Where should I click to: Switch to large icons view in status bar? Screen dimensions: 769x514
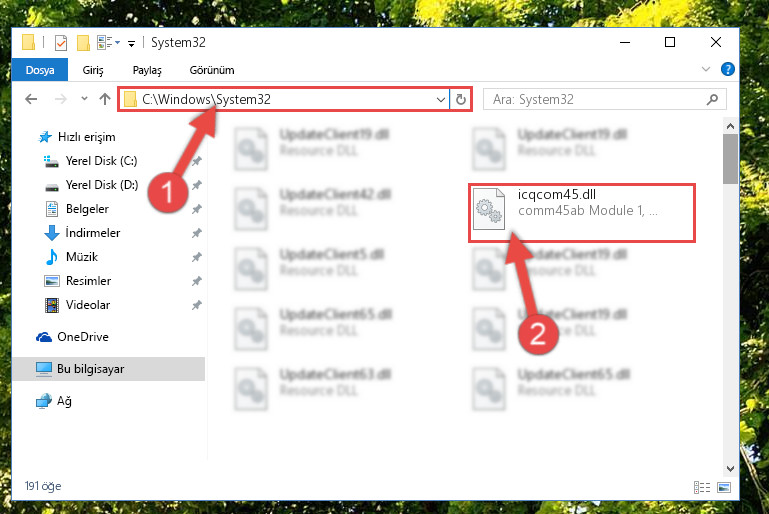pos(724,487)
